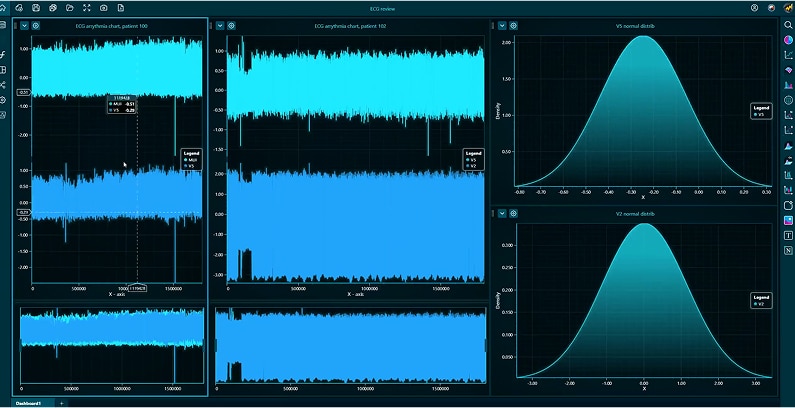Open the search tool in right sidebar
The width and height of the screenshot is (795, 408).
788,24
